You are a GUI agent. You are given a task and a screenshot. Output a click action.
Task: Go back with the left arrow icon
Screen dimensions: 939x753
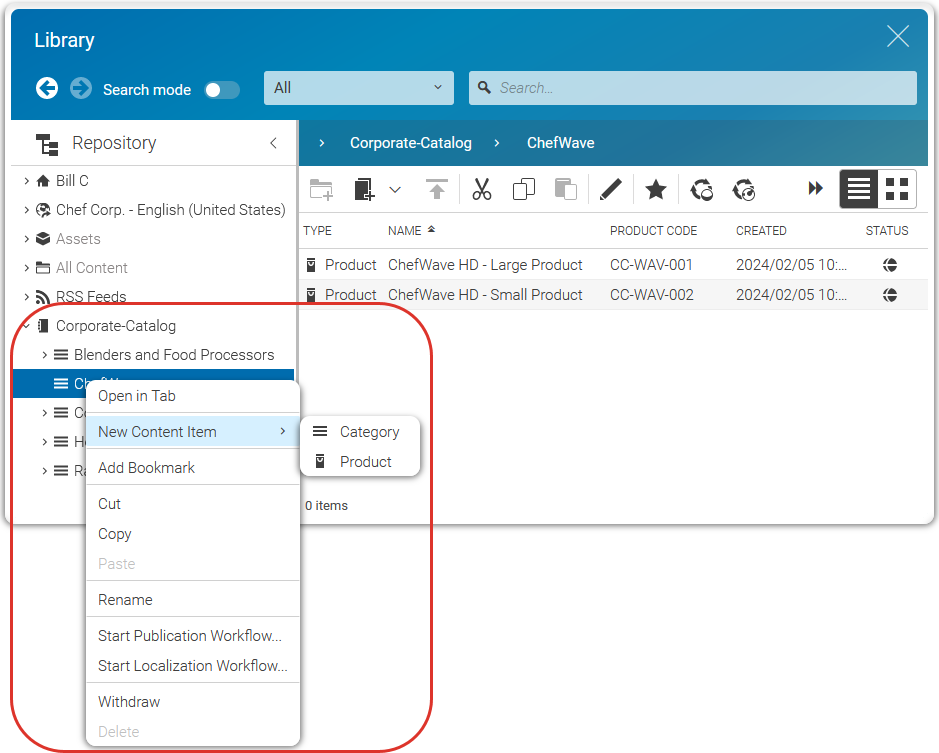[47, 88]
